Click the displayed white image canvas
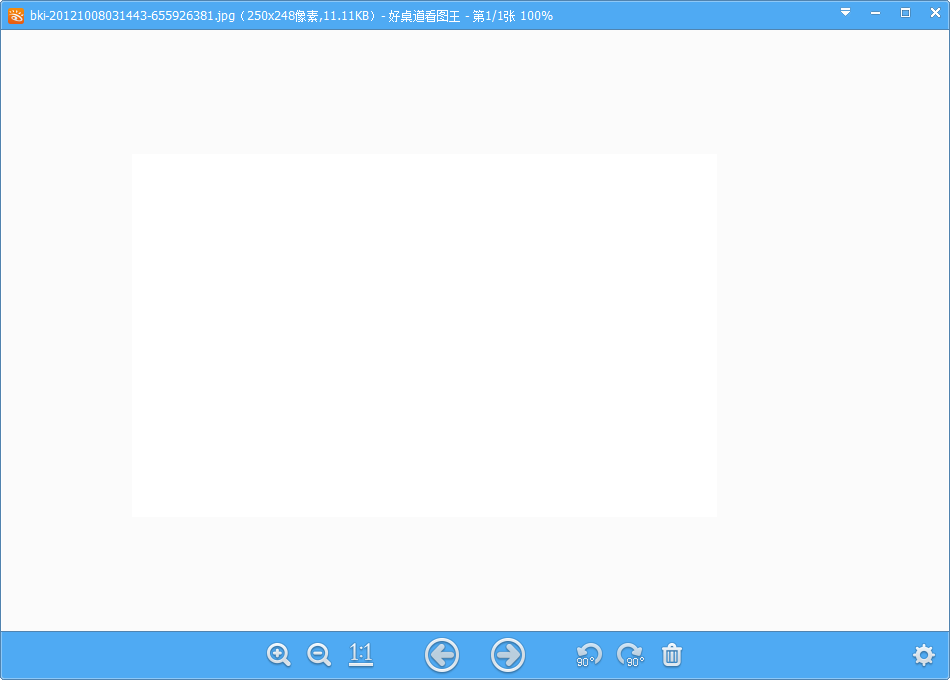Image resolution: width=950 pixels, height=680 pixels. [x=424, y=335]
